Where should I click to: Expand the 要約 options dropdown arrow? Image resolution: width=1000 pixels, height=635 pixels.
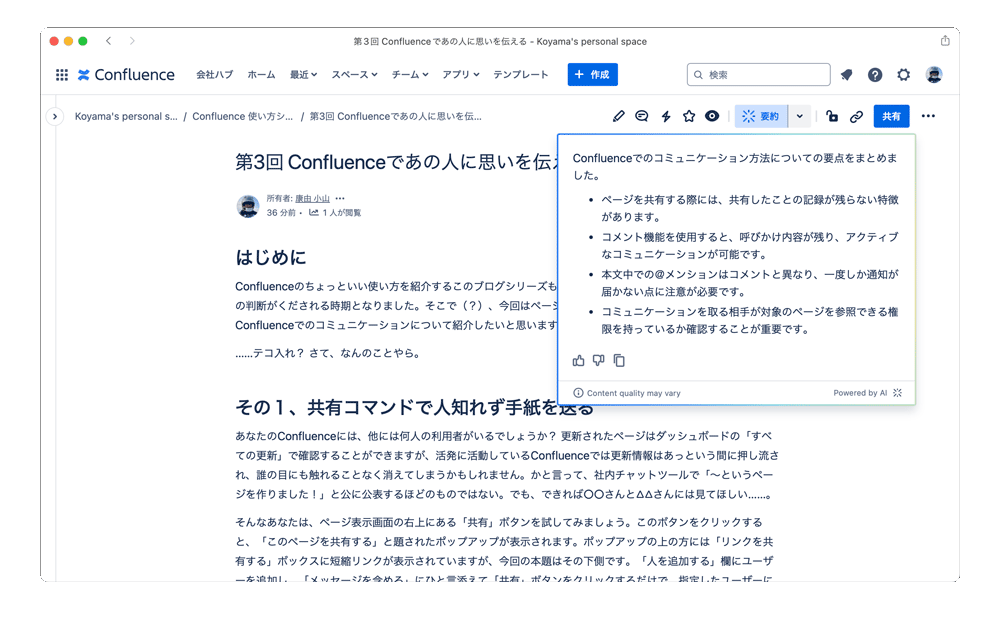pyautogui.click(x=799, y=116)
